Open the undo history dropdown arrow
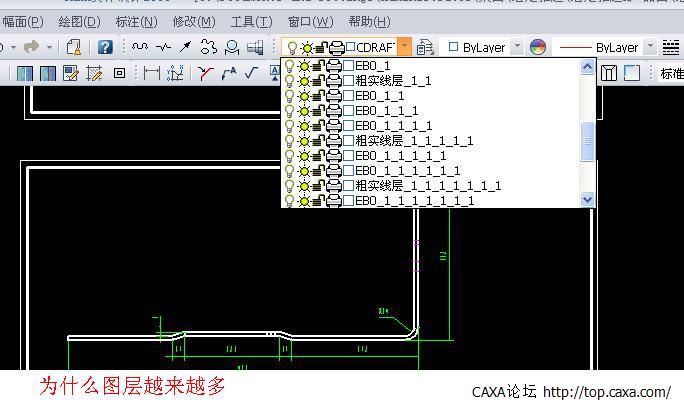The height and width of the screenshot is (406, 684). coord(14,47)
